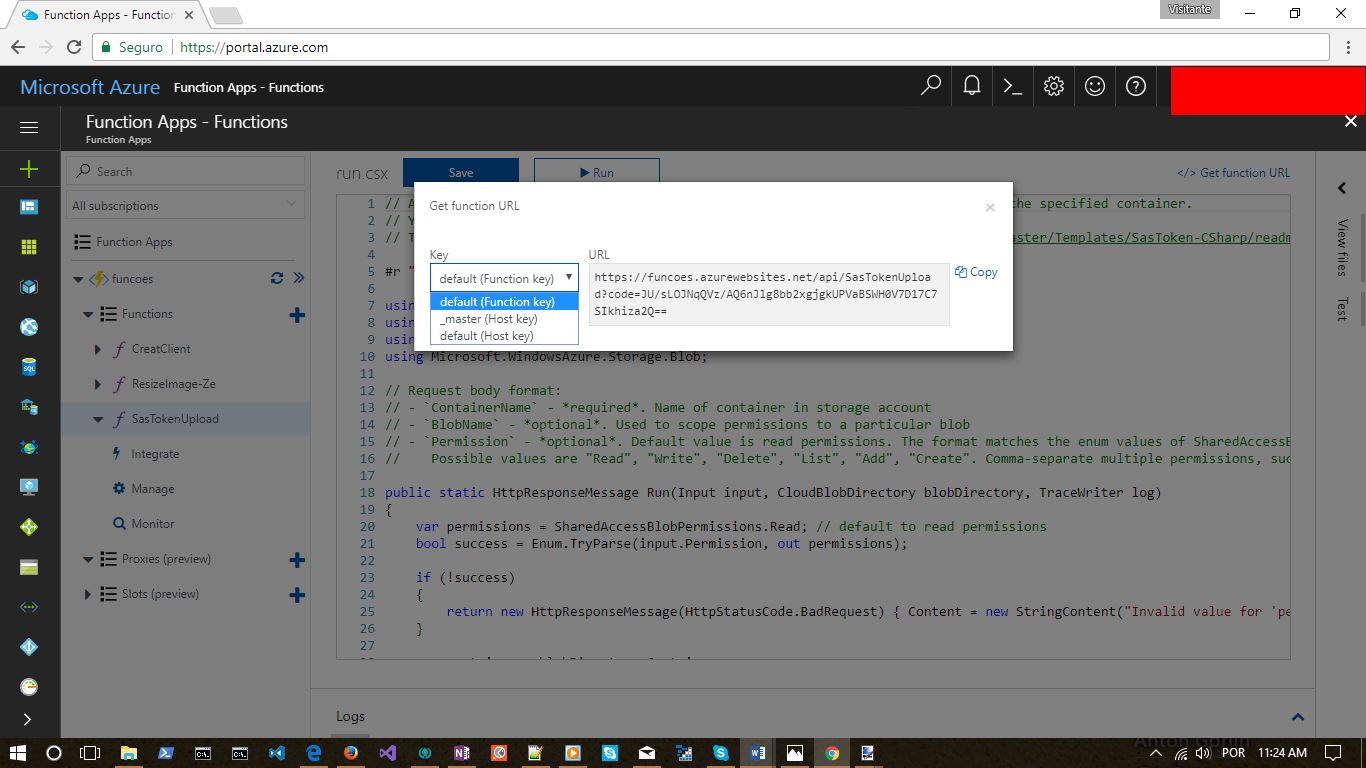Image resolution: width=1366 pixels, height=768 pixels.
Task: Select default (Host key) option
Action: pyautogui.click(x=504, y=336)
